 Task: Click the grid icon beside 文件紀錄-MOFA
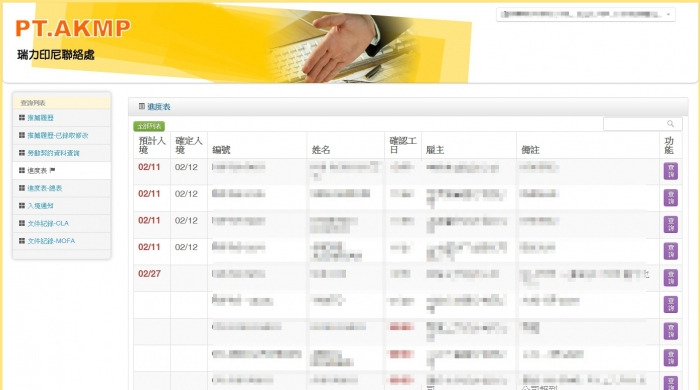click(x=21, y=241)
